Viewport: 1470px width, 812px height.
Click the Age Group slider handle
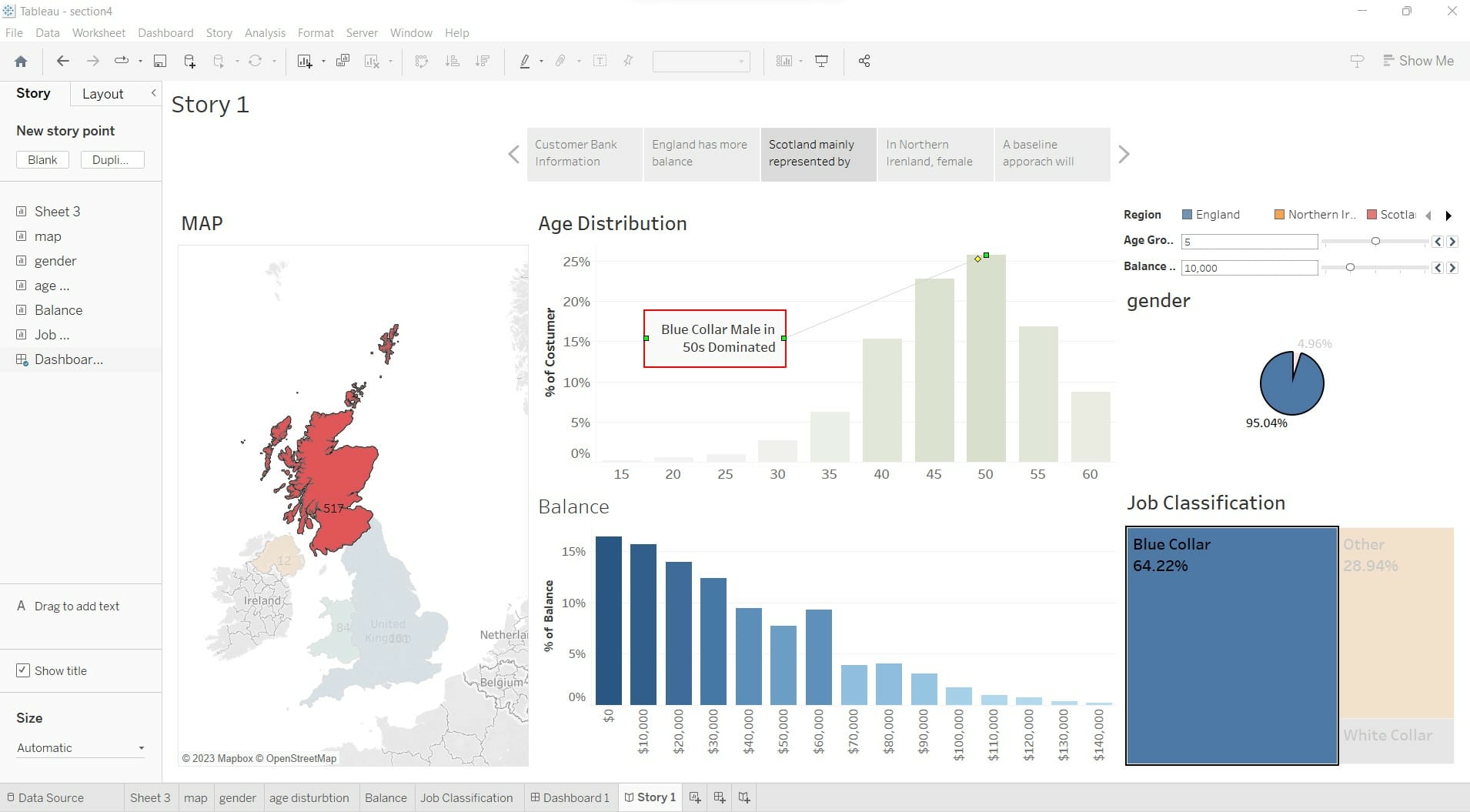(1375, 242)
